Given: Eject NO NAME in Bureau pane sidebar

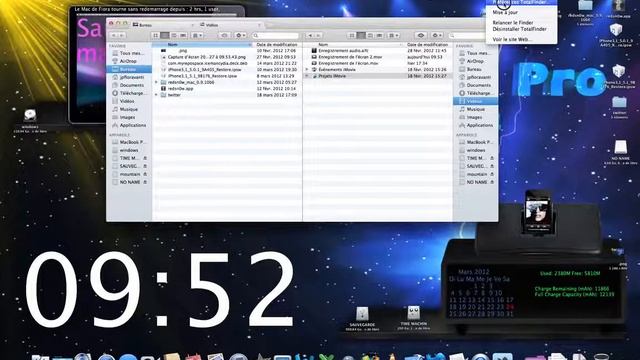Looking at the screenshot, I should click(145, 182).
